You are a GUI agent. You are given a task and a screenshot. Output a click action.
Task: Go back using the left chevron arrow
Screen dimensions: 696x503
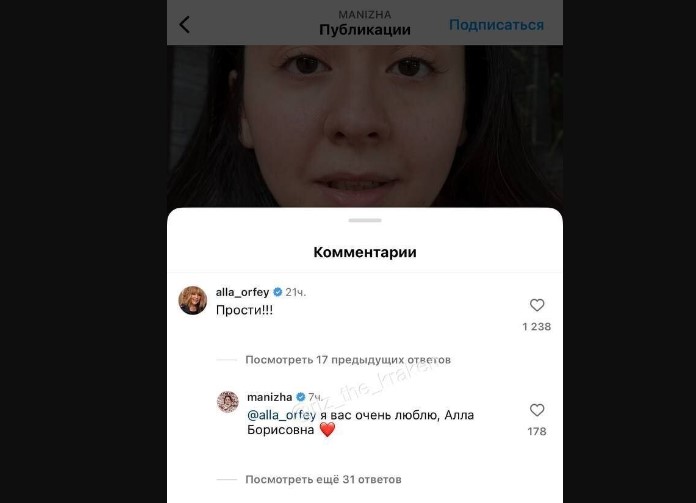click(x=185, y=24)
